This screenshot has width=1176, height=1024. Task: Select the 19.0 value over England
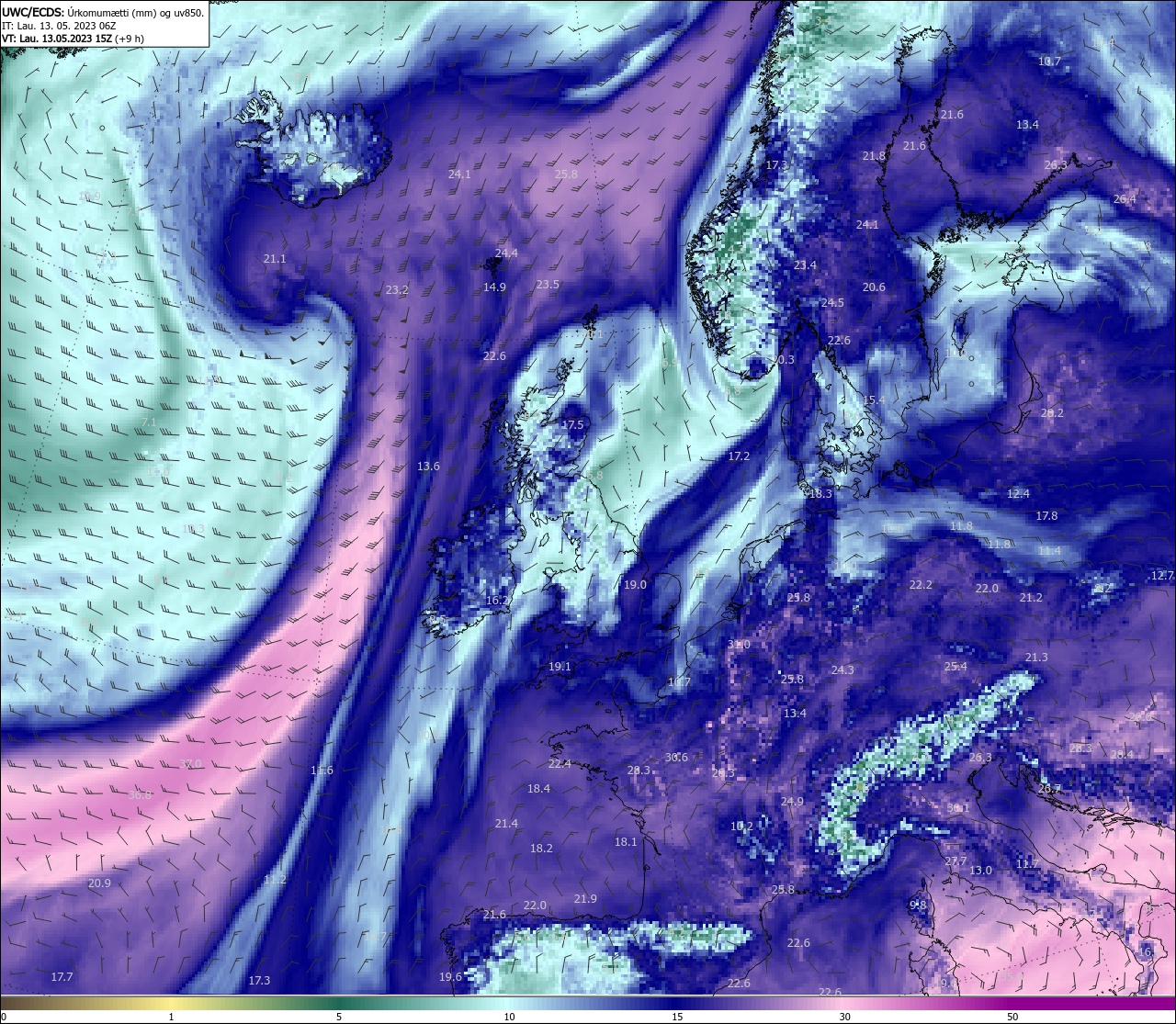click(635, 584)
